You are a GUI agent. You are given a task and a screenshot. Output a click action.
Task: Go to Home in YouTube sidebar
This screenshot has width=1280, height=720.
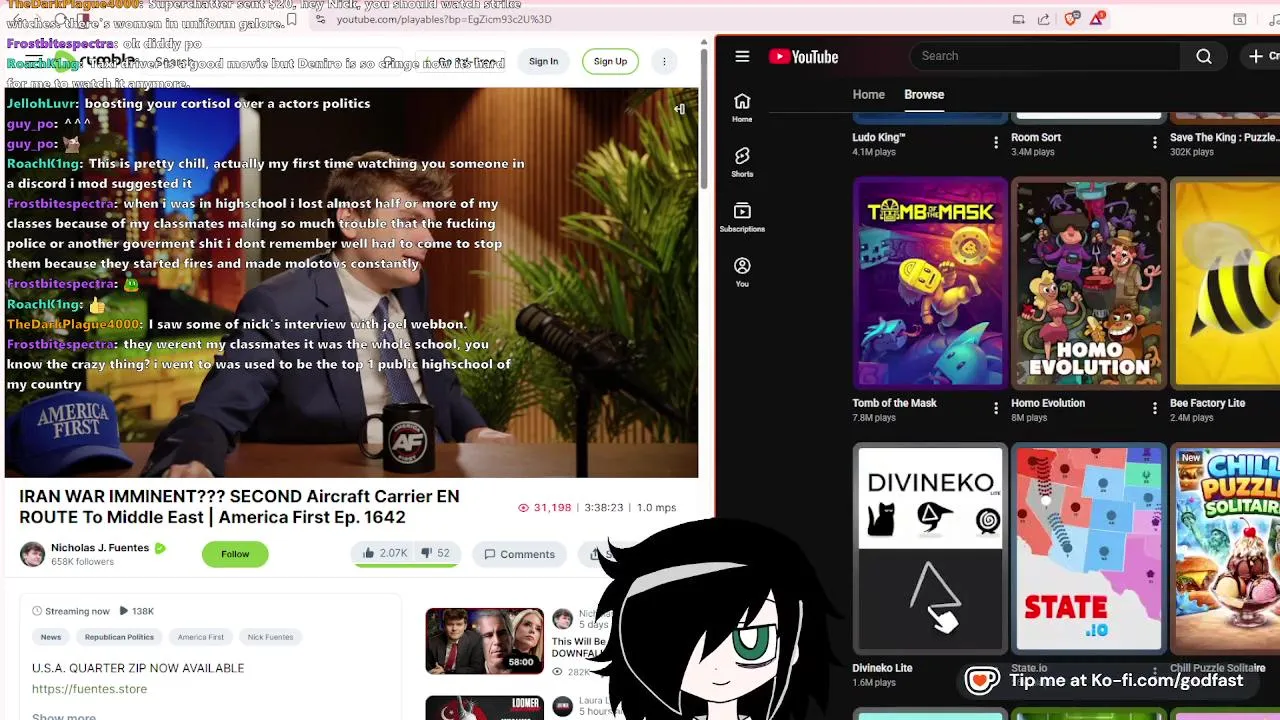(742, 108)
